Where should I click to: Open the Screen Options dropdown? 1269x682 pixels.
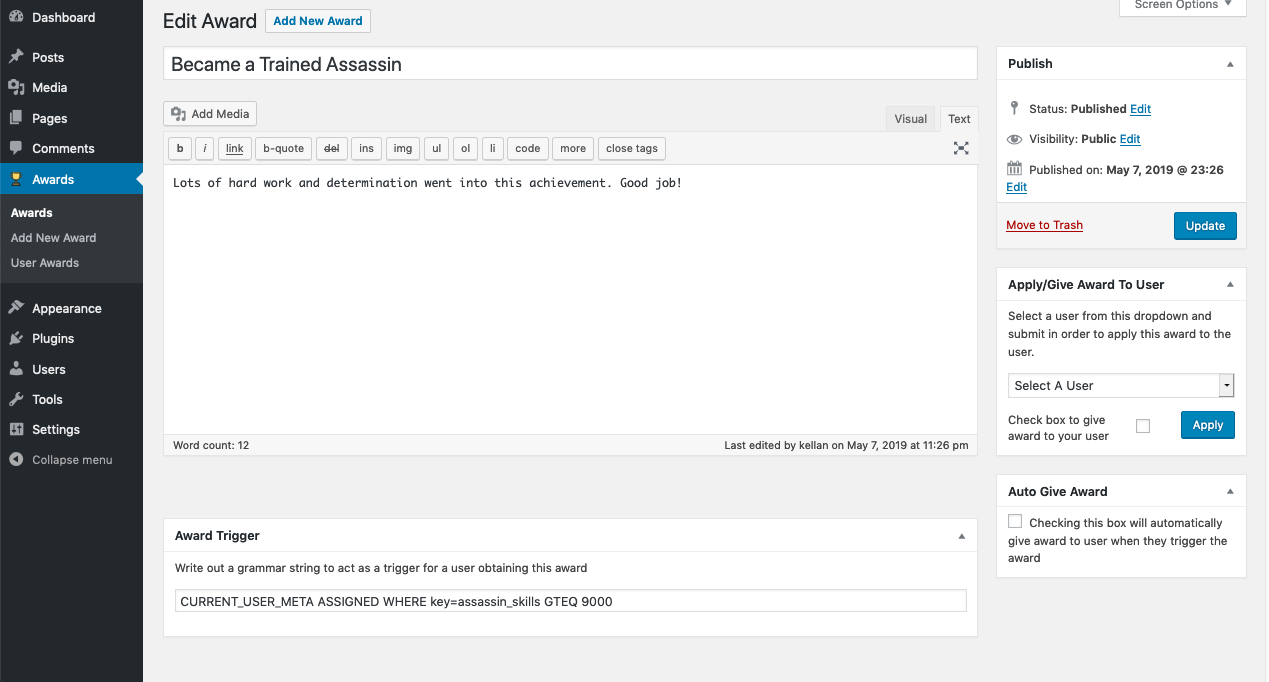[1182, 6]
